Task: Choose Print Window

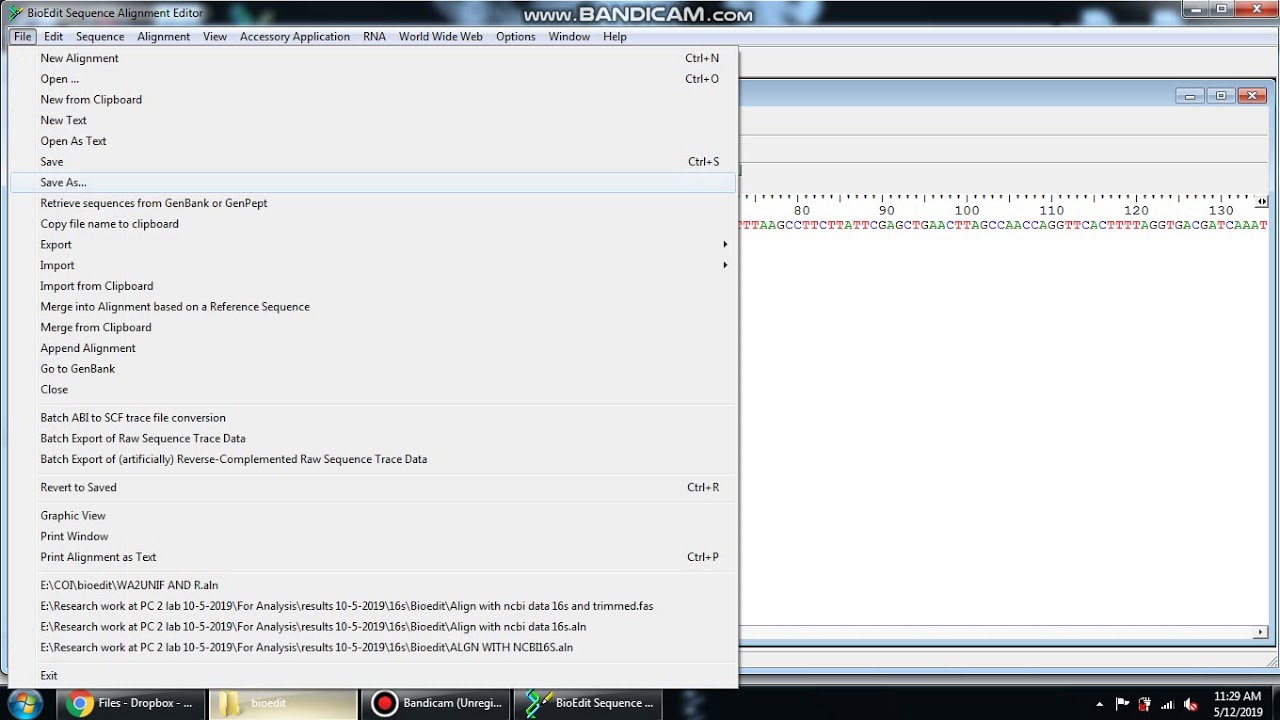Action: [x=373, y=537]
